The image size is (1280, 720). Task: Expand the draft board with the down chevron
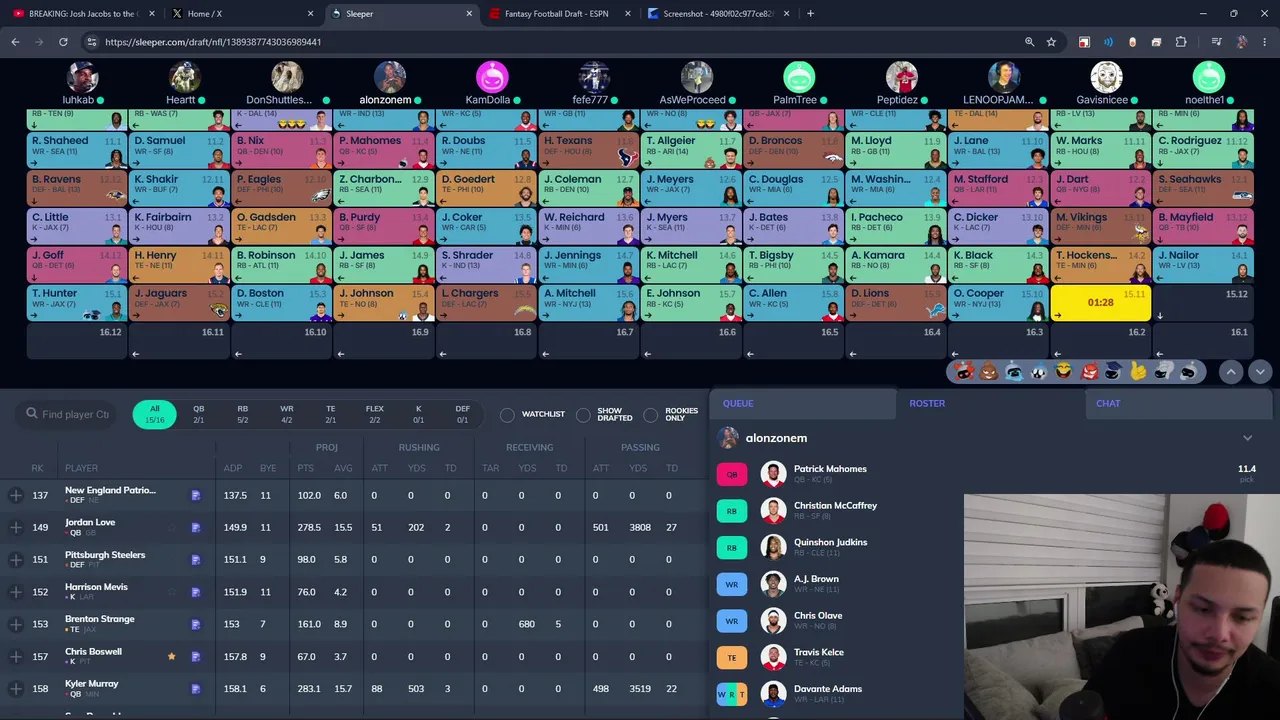tap(1260, 372)
